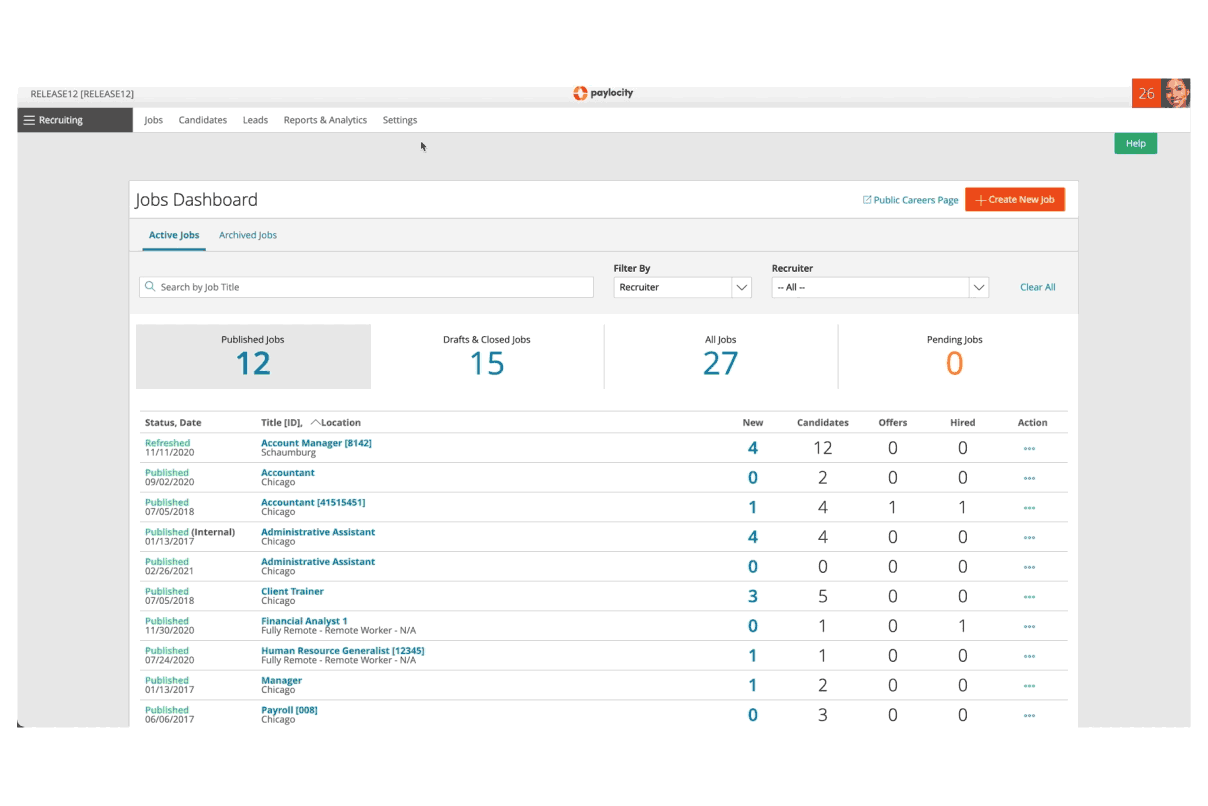
Task: Open action menu for Financial Analyst 1
Action: click(1029, 627)
